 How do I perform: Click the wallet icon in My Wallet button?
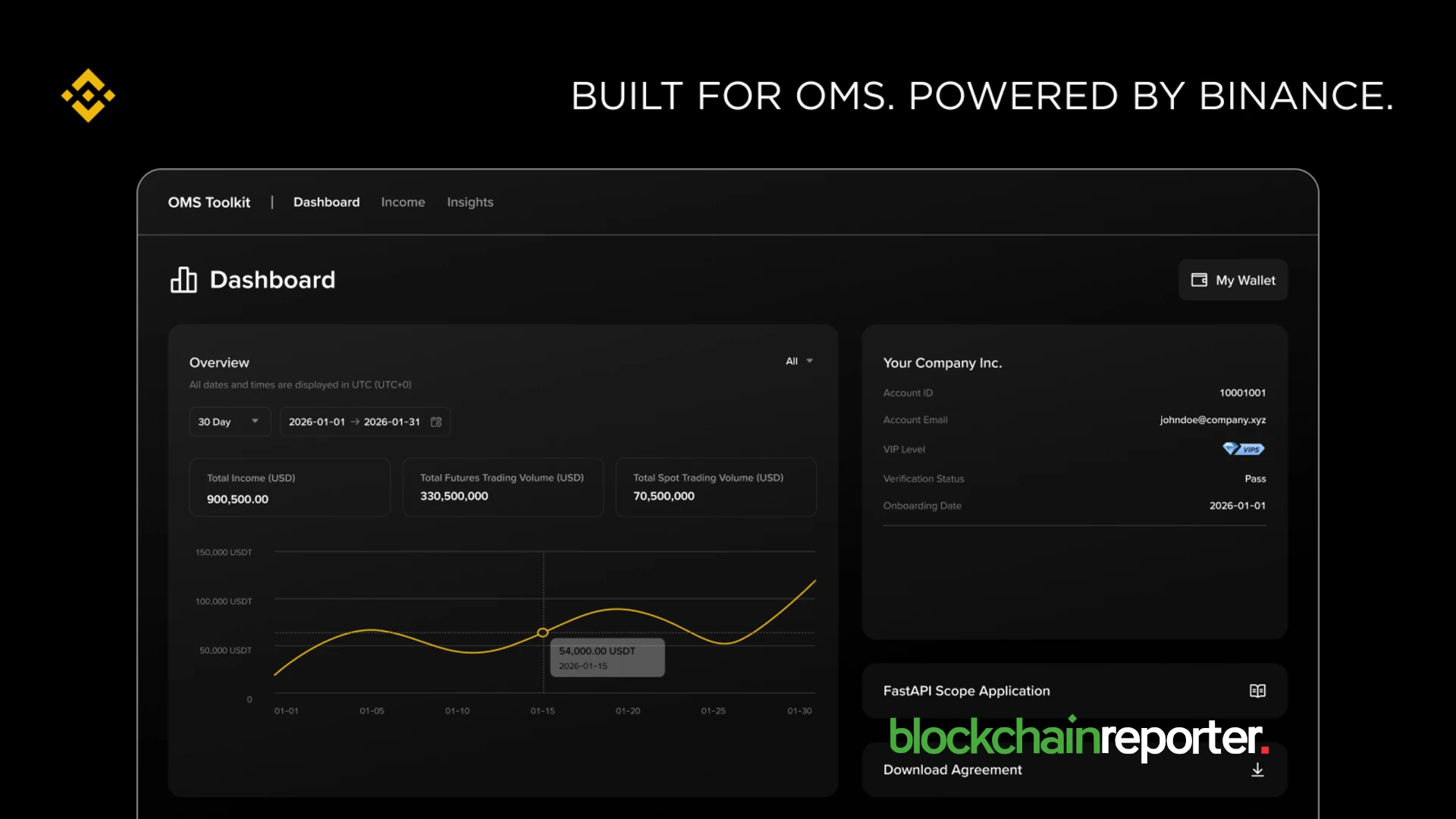click(1199, 280)
